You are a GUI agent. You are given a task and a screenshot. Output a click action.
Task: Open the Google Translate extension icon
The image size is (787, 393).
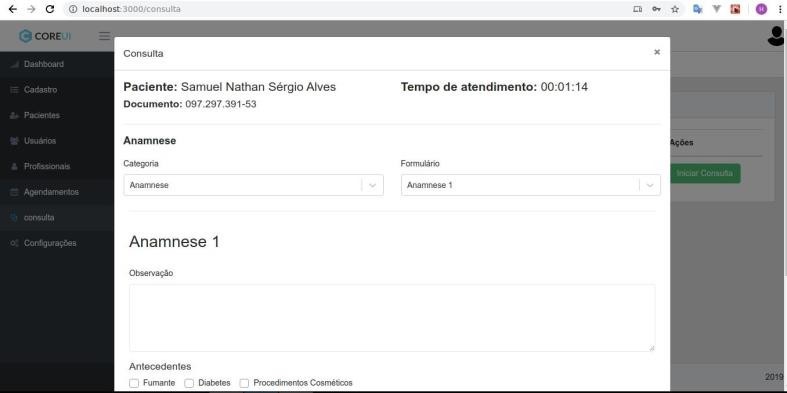point(698,9)
